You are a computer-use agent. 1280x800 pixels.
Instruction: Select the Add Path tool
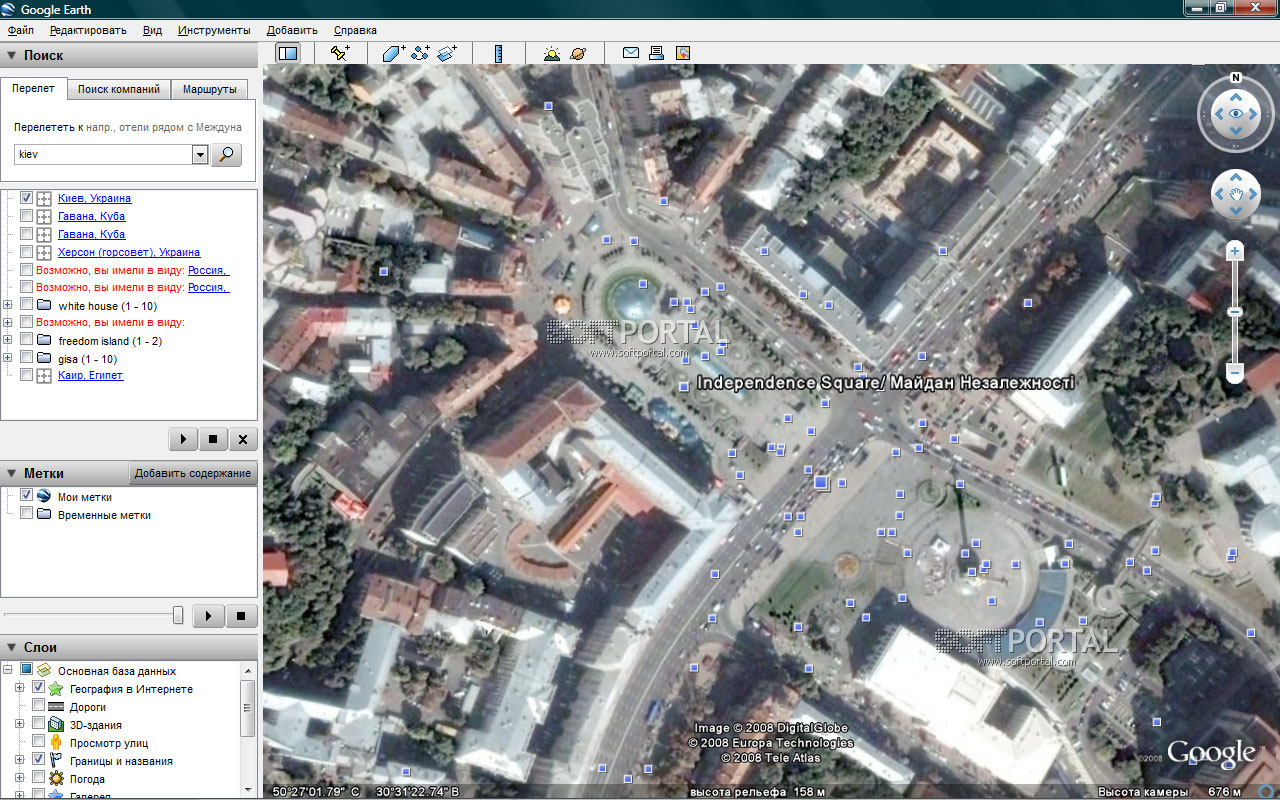coord(420,53)
